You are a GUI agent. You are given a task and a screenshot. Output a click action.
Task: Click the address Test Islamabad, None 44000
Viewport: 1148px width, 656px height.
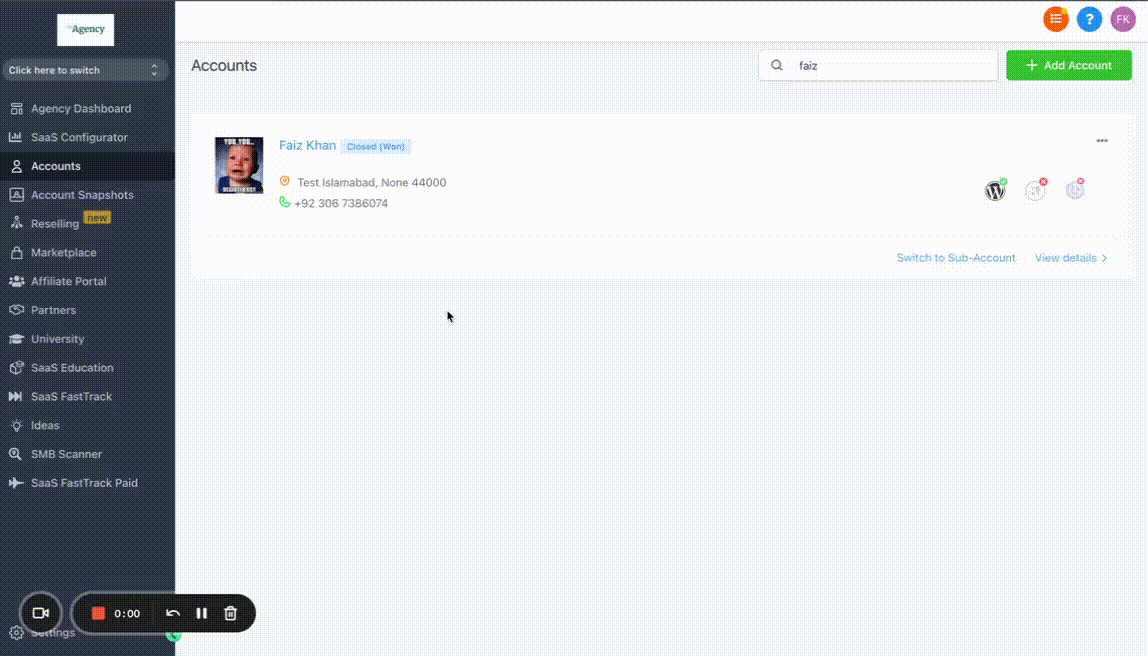(x=371, y=182)
